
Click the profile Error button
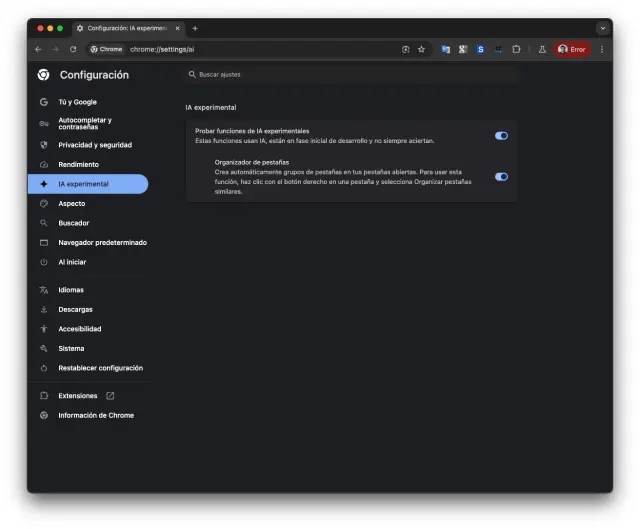point(572,49)
